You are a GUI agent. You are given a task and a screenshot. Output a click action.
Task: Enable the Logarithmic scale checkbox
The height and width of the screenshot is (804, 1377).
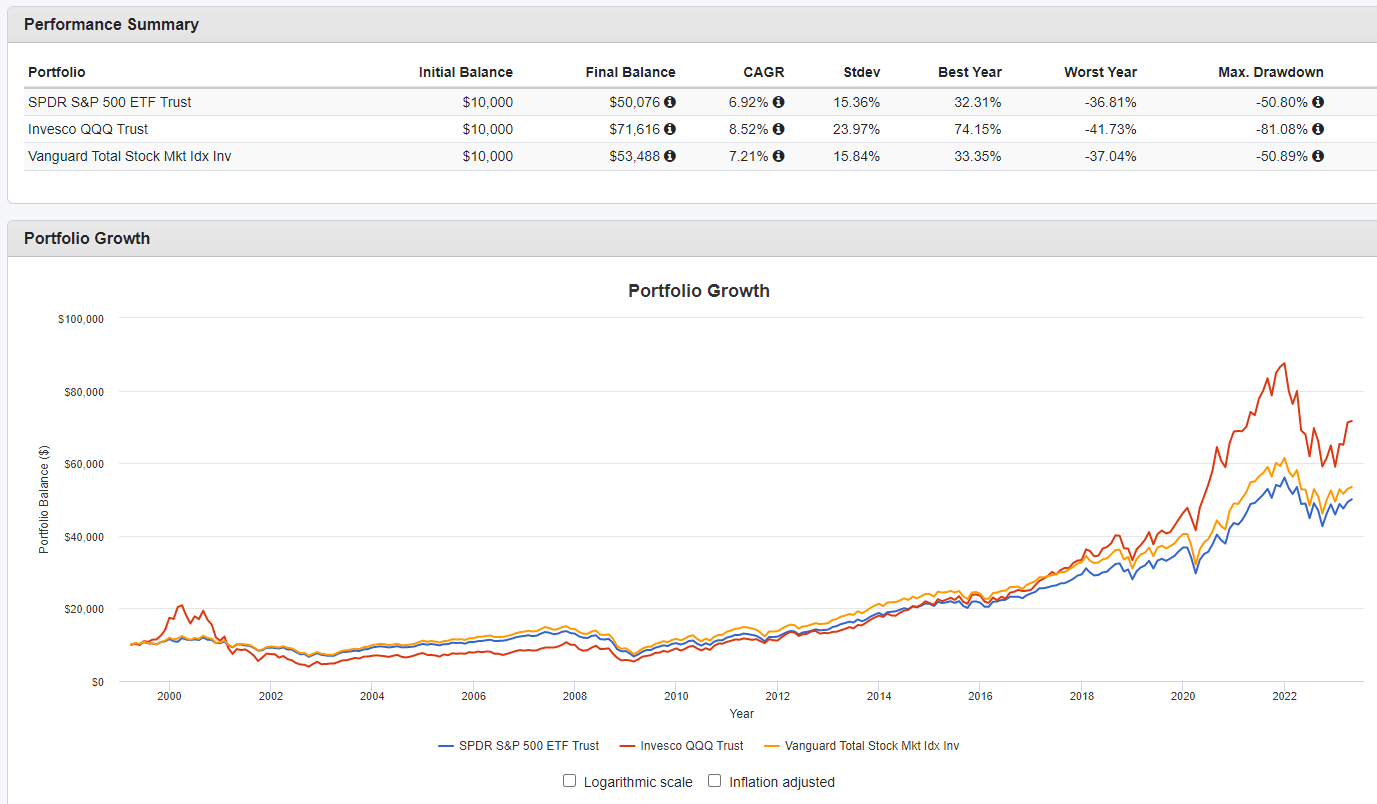click(x=570, y=781)
